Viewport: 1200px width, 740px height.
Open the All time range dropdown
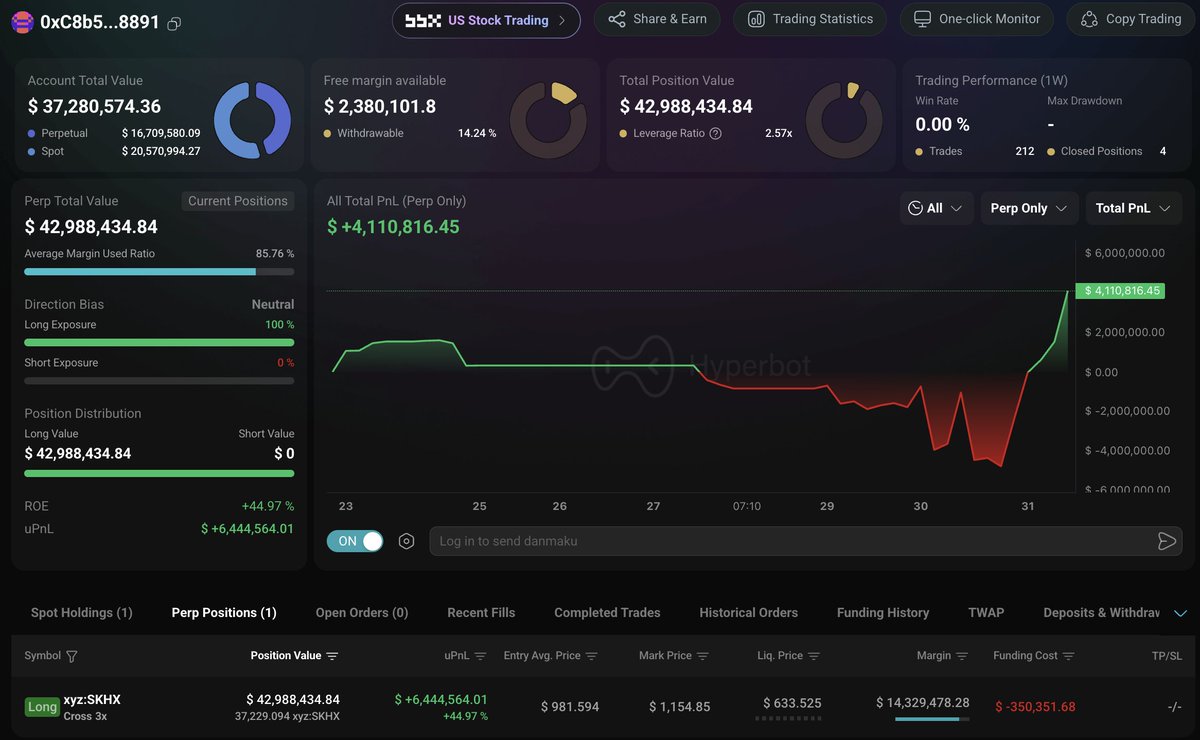[936, 208]
